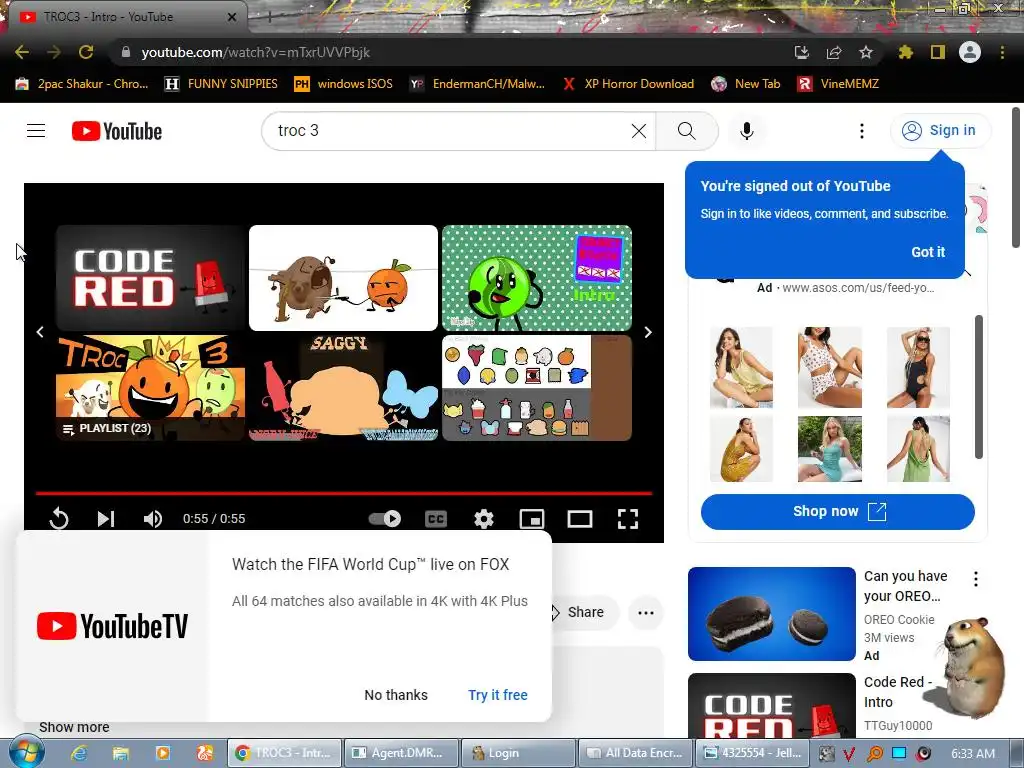Enable the miniplayer
This screenshot has height=768, width=1024.
[x=532, y=519]
